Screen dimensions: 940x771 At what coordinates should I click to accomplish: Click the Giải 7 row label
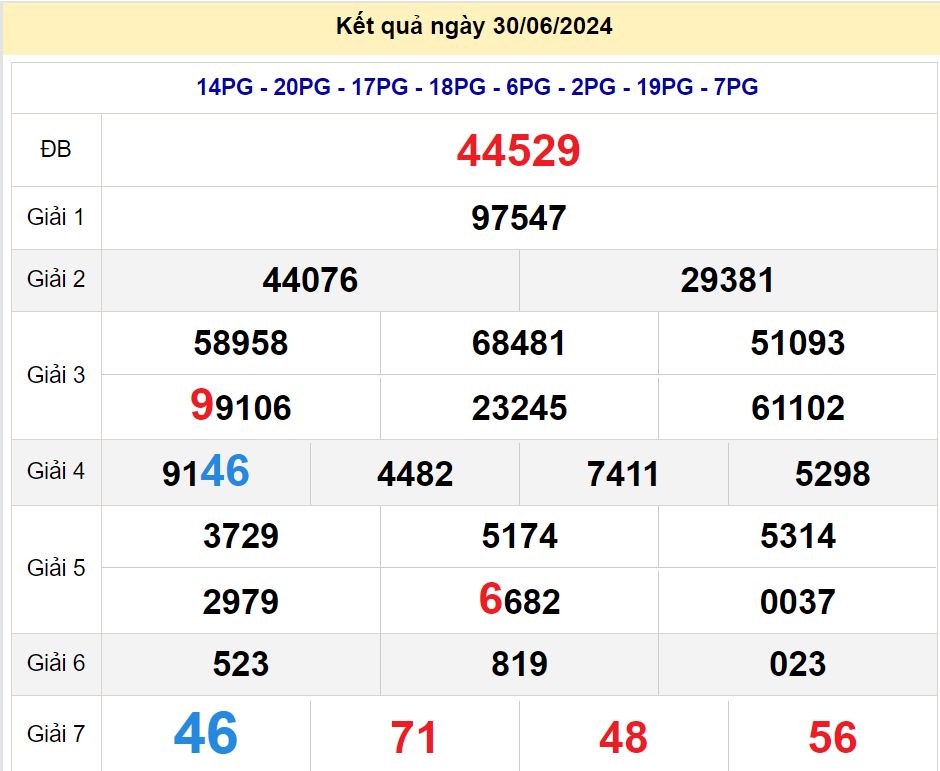[x=56, y=734]
